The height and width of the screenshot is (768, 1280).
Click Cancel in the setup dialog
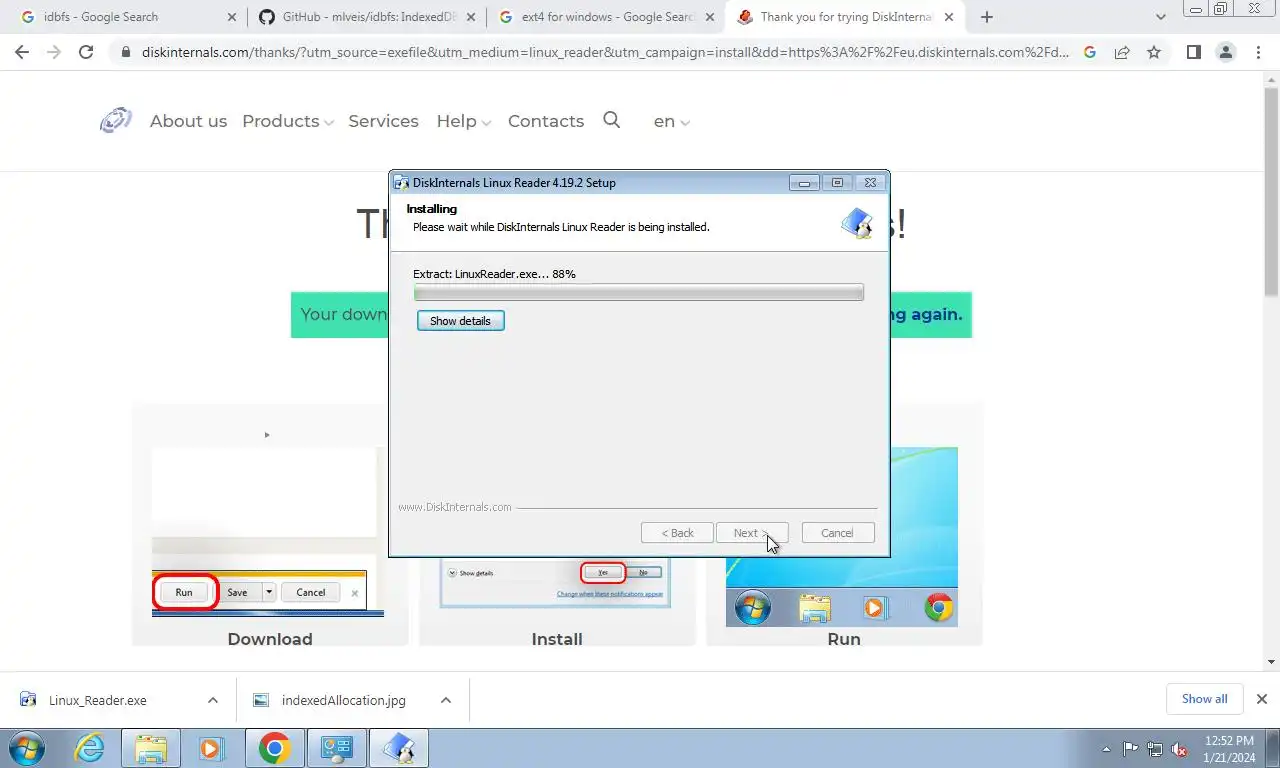click(838, 533)
